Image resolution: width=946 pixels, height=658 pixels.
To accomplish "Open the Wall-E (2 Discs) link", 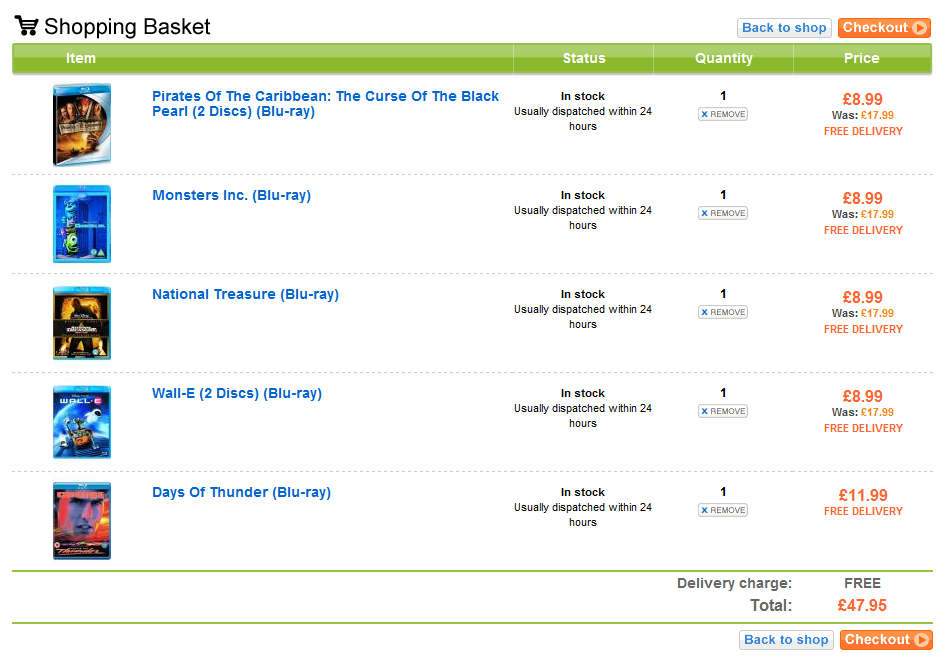I will pos(236,393).
